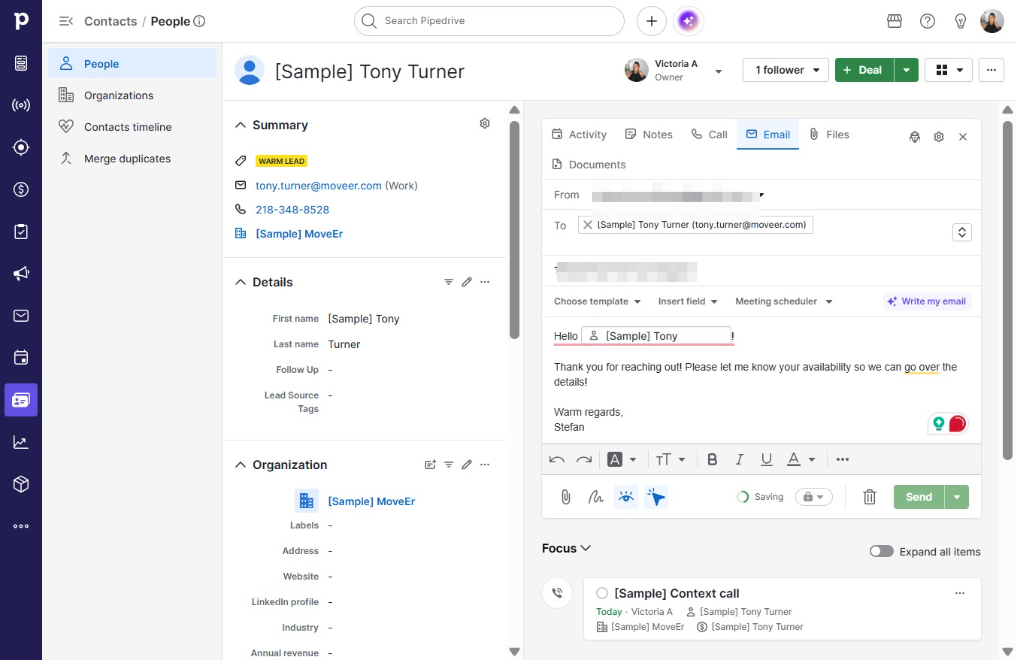Open the font color A picker
Viewport: 1016px width, 660px height.
[x=801, y=459]
